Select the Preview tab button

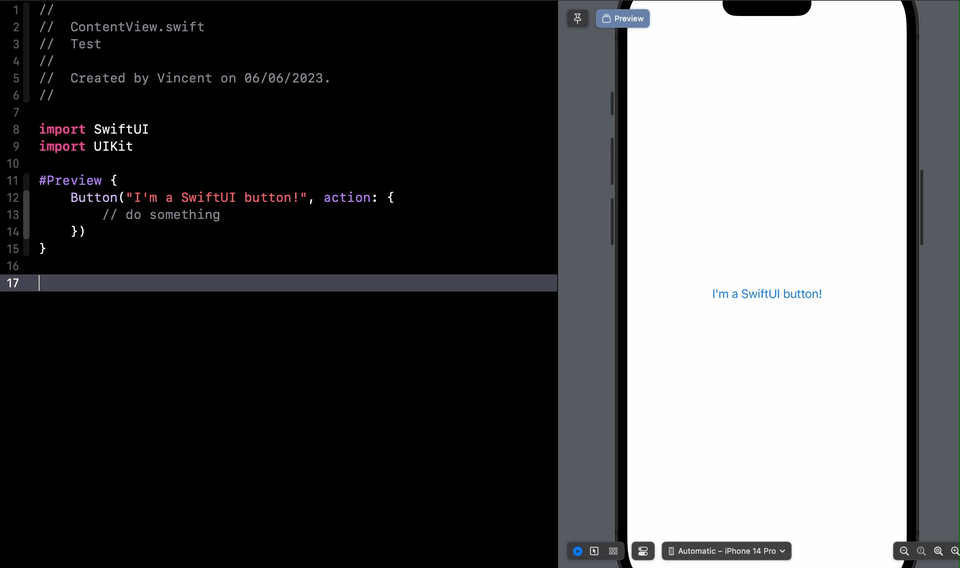(x=623, y=18)
